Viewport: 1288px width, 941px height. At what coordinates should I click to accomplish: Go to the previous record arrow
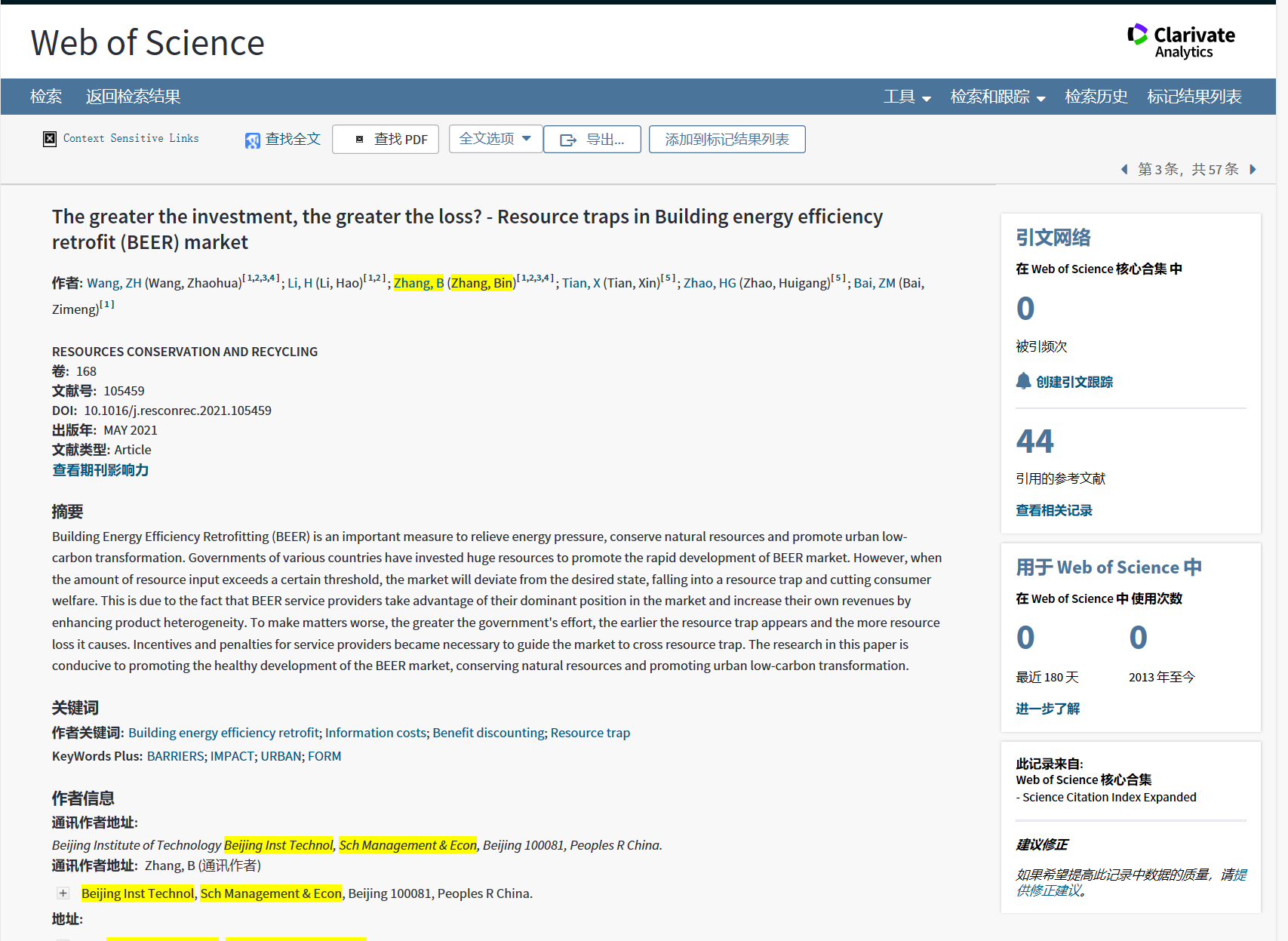click(1124, 169)
